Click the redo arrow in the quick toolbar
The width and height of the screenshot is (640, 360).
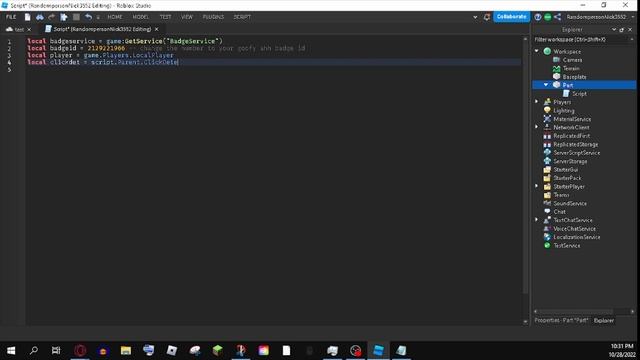[x=51, y=17]
